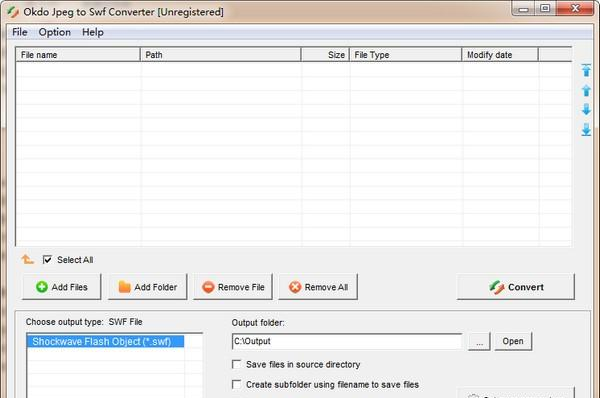The height and width of the screenshot is (398, 600).
Task: Toggle the Select All checkbox
Action: tap(47, 260)
